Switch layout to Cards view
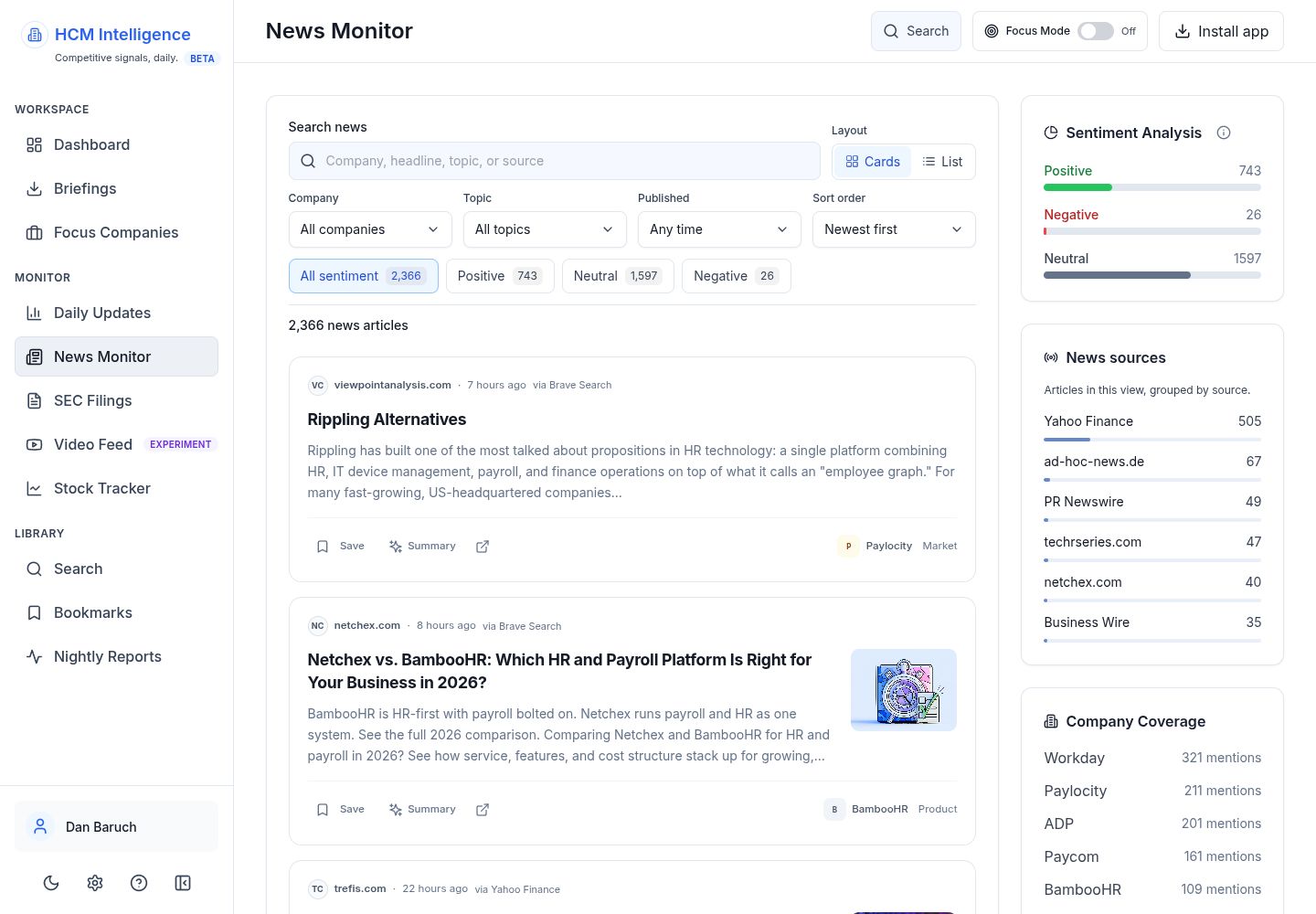The width and height of the screenshot is (1316, 914). (x=873, y=162)
